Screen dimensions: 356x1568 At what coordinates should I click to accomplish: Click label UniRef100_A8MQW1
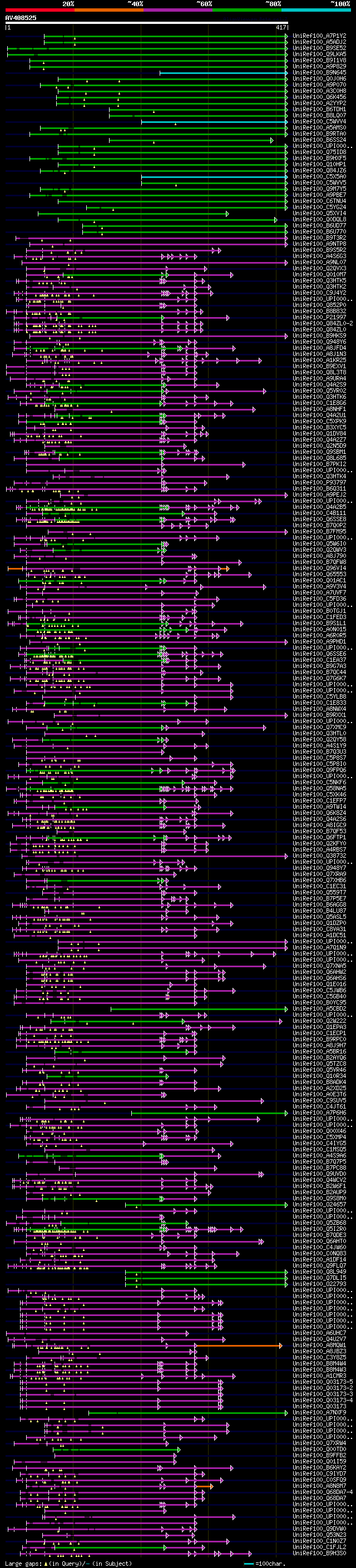(x=319, y=1345)
